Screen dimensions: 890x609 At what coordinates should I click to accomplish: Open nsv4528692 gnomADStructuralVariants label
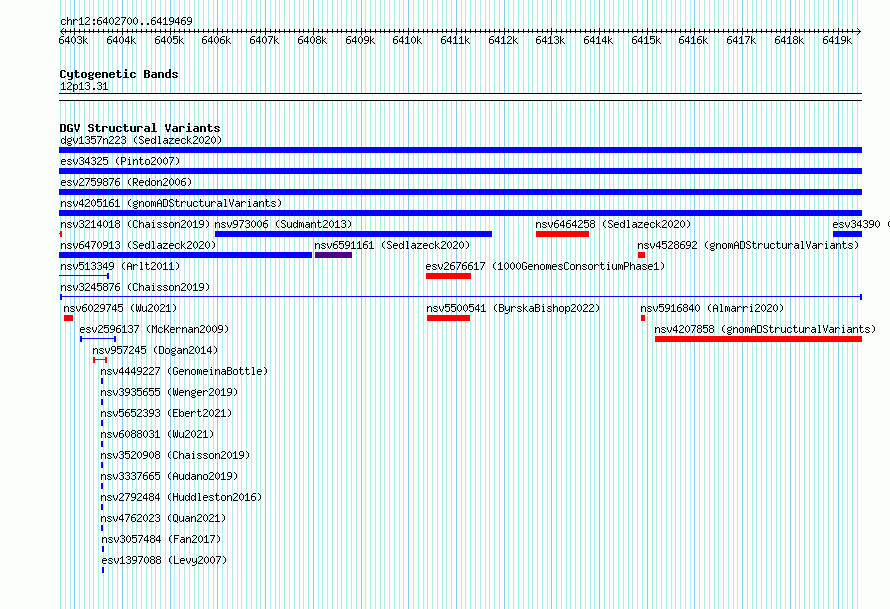tap(748, 245)
